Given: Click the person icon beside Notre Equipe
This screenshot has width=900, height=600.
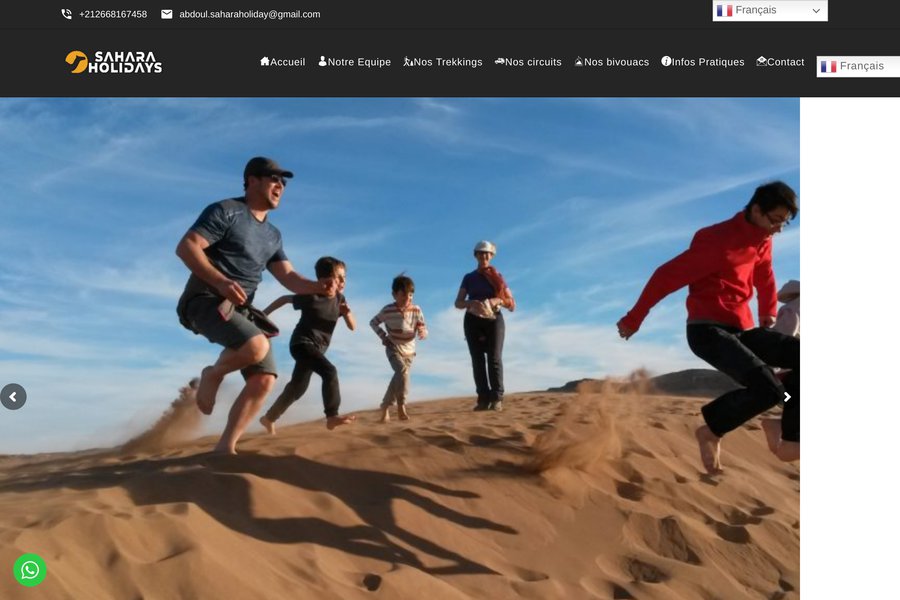Looking at the screenshot, I should tap(323, 61).
